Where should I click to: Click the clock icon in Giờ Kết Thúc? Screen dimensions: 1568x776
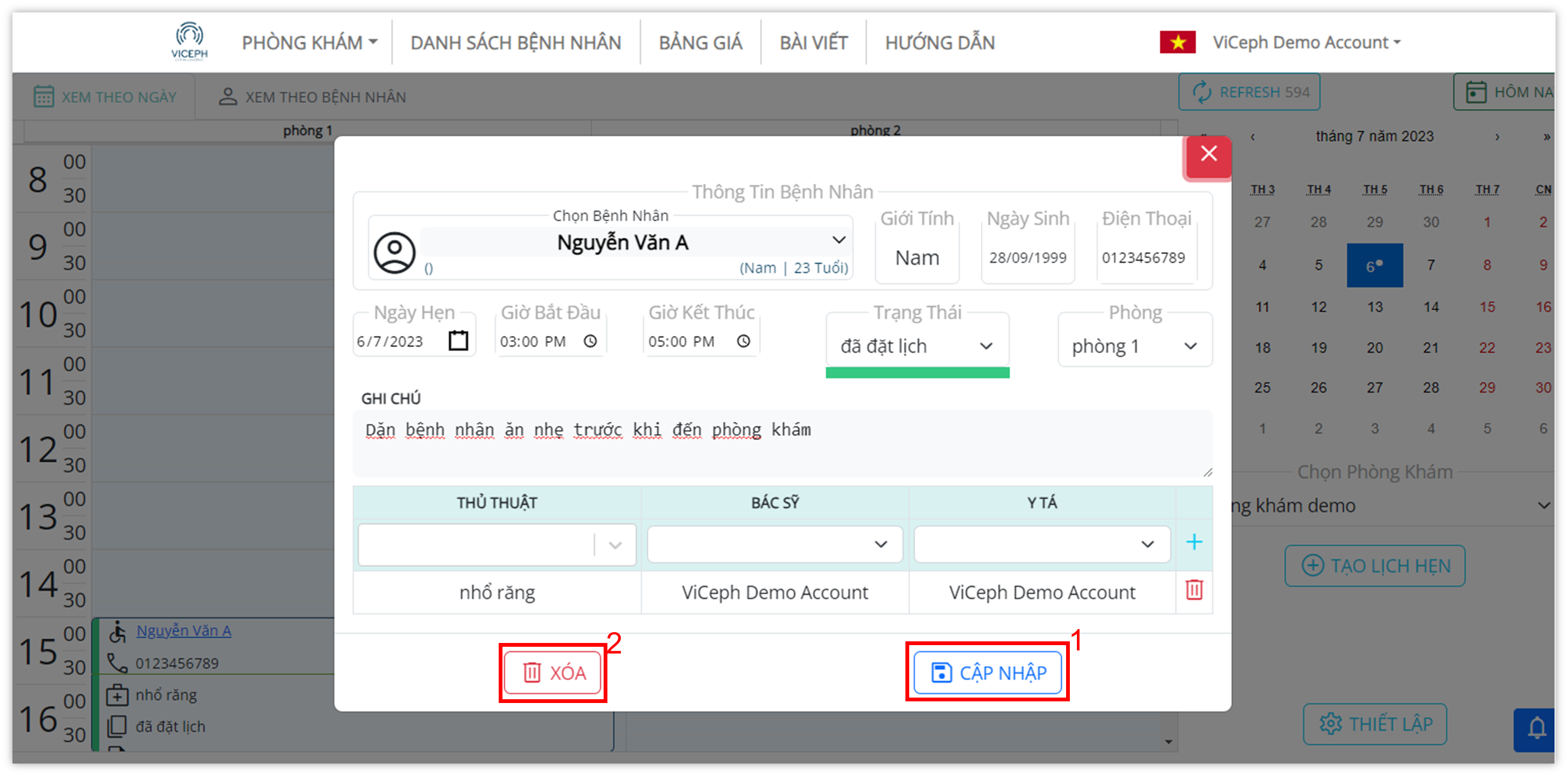[x=743, y=341]
